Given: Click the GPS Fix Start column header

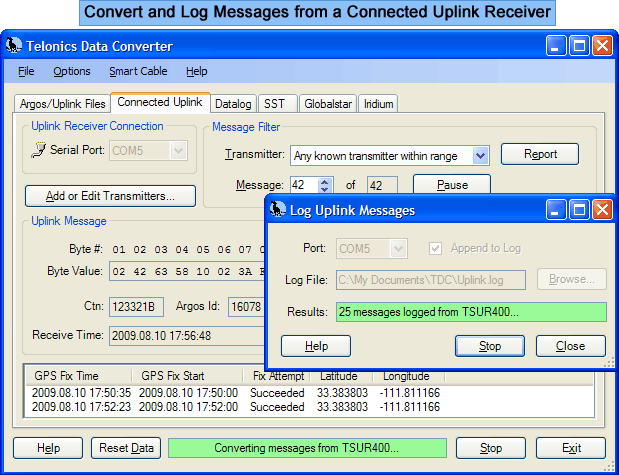Looking at the screenshot, I should click(x=187, y=376).
